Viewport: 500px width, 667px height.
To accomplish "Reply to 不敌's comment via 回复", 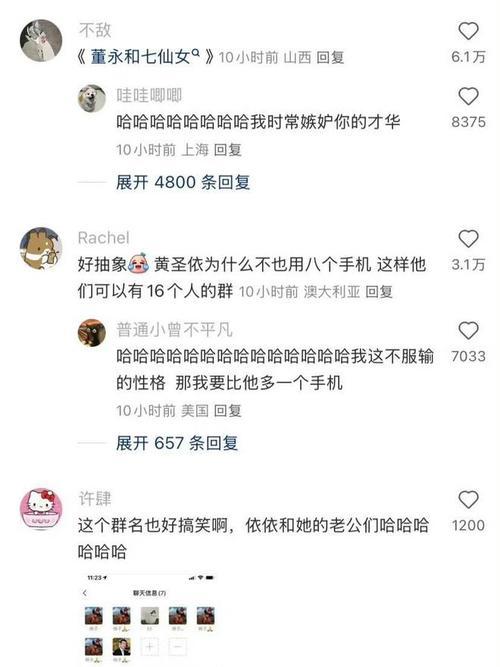I will click(330, 57).
